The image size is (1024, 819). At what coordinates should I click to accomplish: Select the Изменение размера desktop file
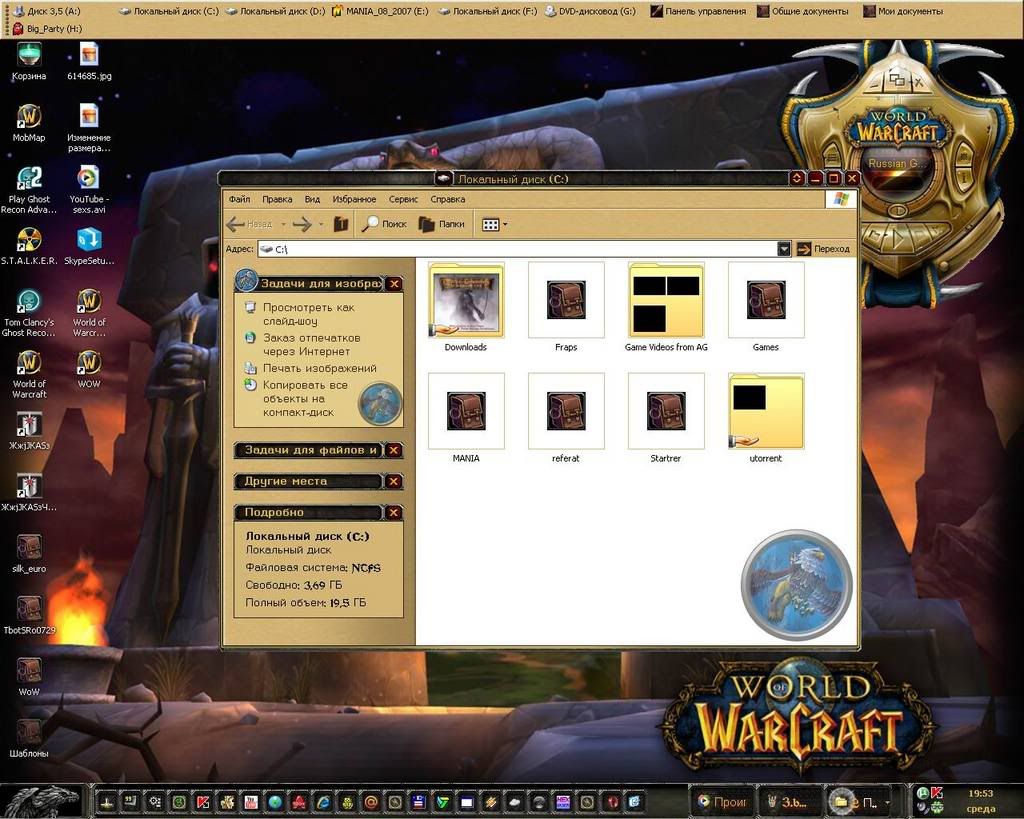click(x=89, y=129)
